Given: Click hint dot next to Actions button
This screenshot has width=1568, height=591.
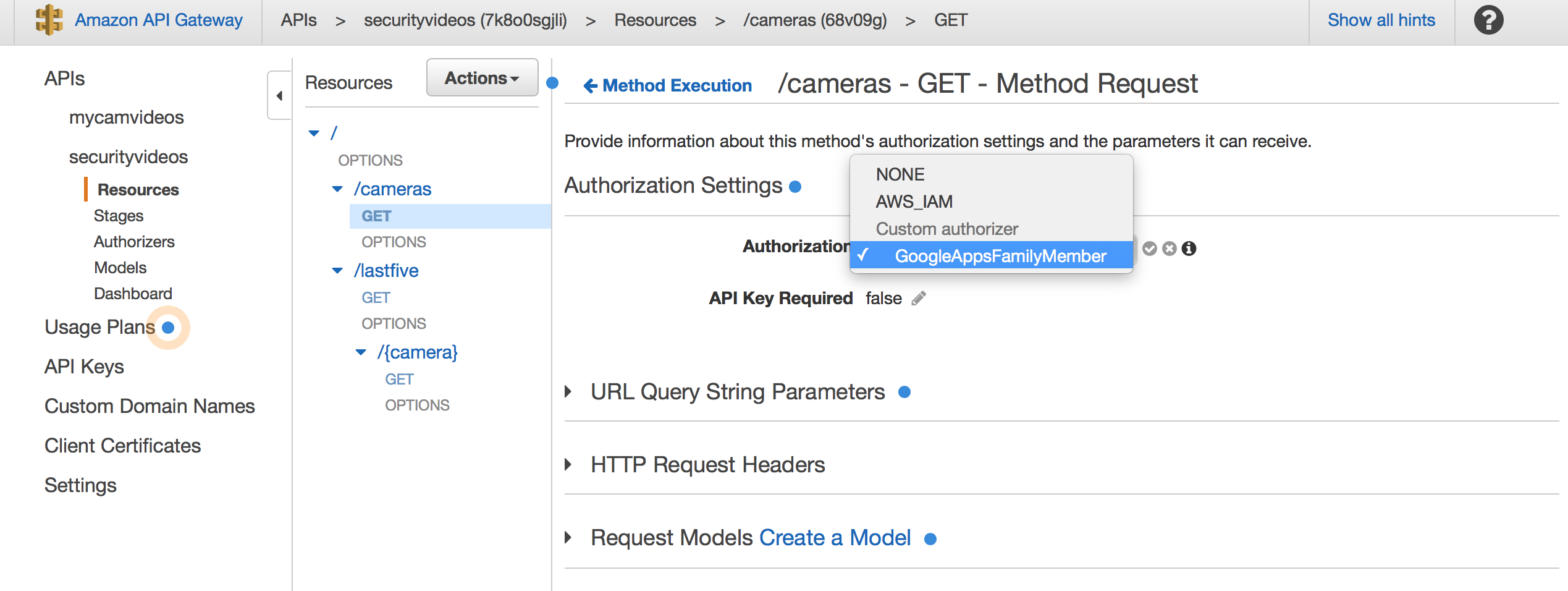Looking at the screenshot, I should (553, 83).
